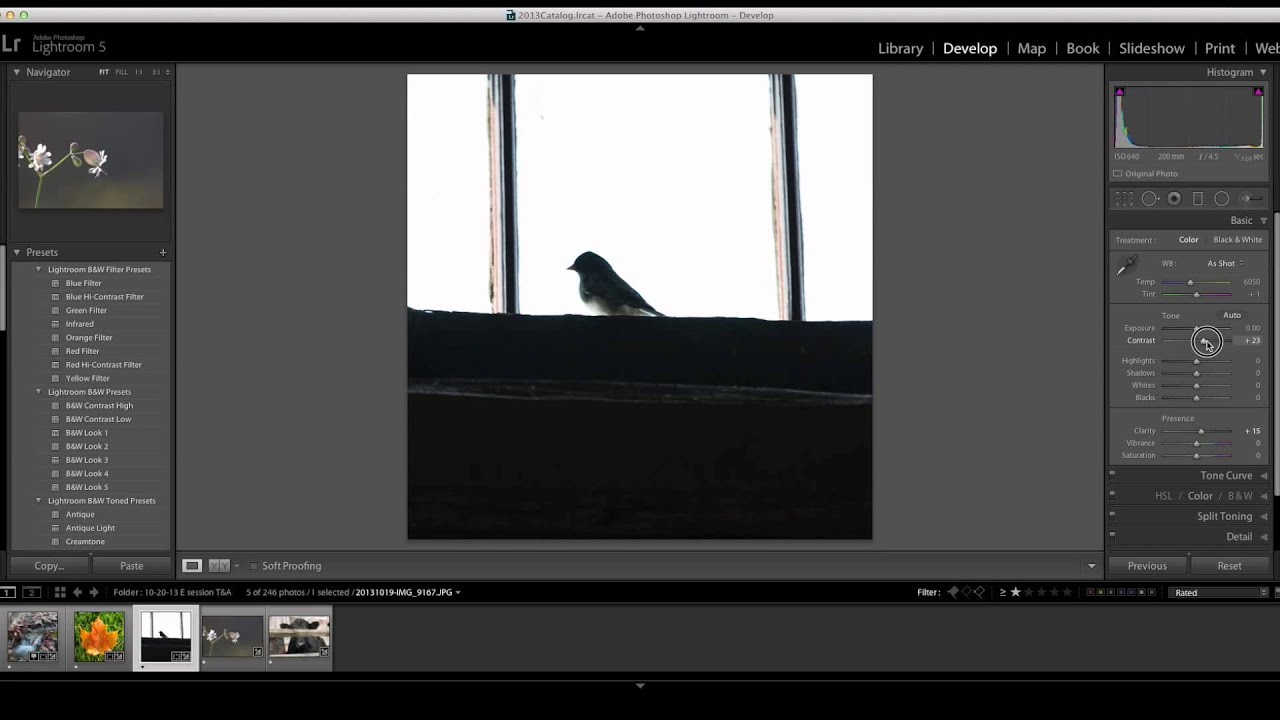Filter by unflagged photos flag icon
This screenshot has height=720, width=1280.
point(966,592)
